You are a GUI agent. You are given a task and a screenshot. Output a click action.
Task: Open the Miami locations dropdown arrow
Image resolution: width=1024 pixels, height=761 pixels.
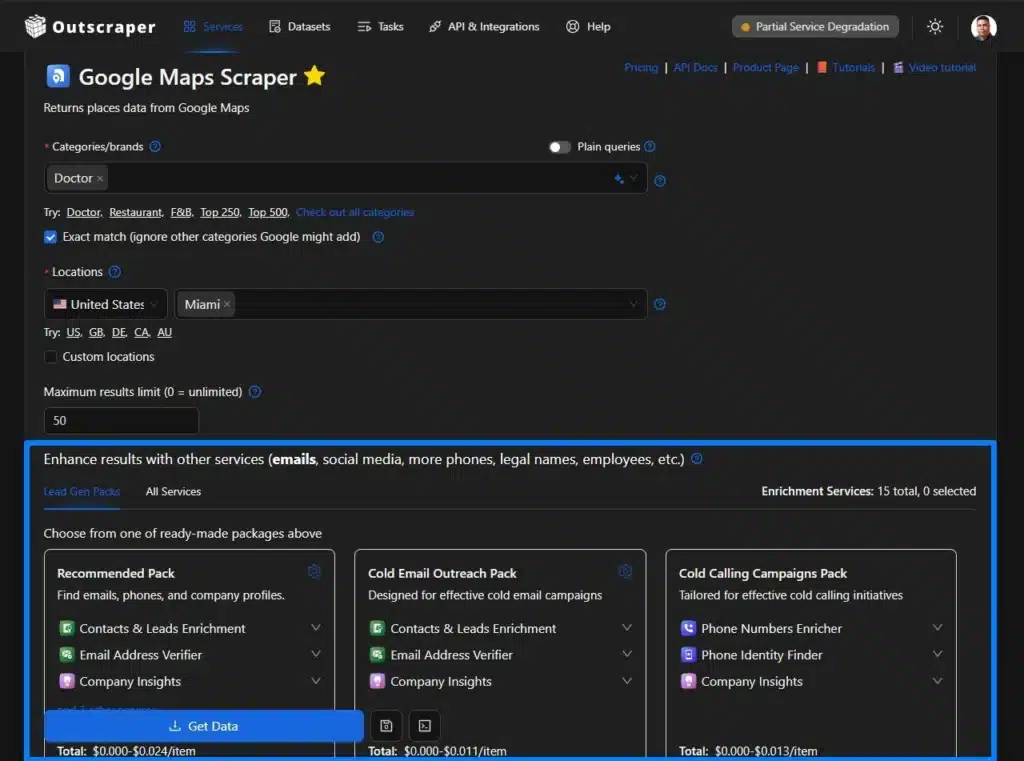(633, 304)
